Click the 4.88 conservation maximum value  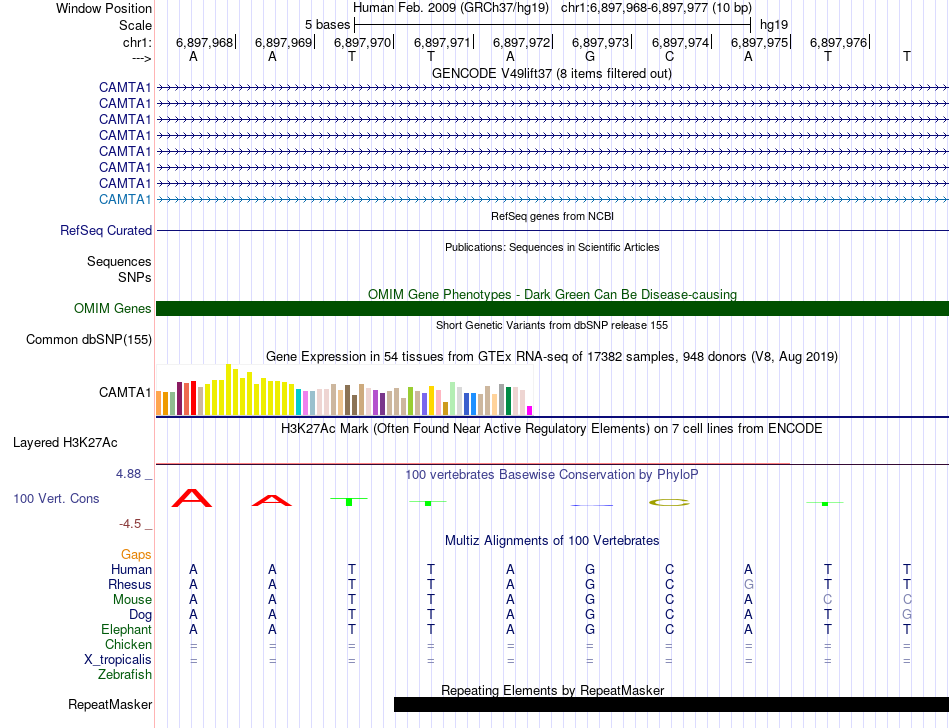click(x=128, y=474)
